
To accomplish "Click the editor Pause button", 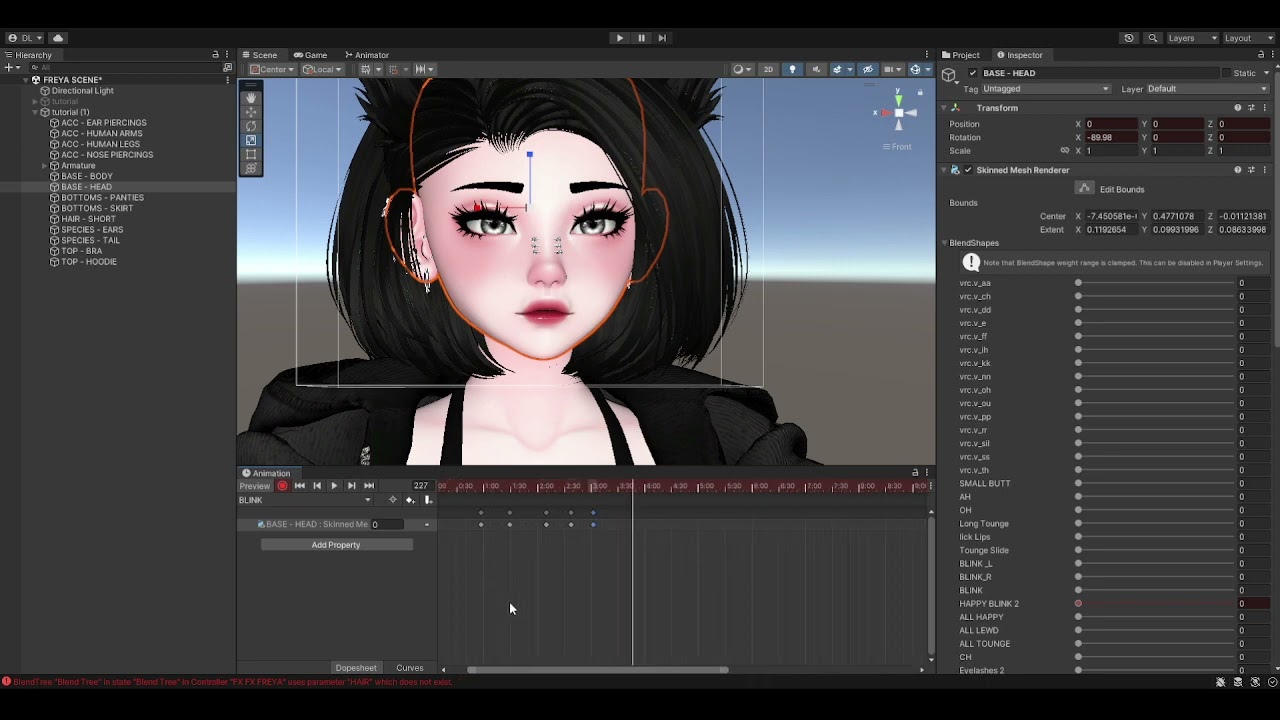I will tap(641, 38).
